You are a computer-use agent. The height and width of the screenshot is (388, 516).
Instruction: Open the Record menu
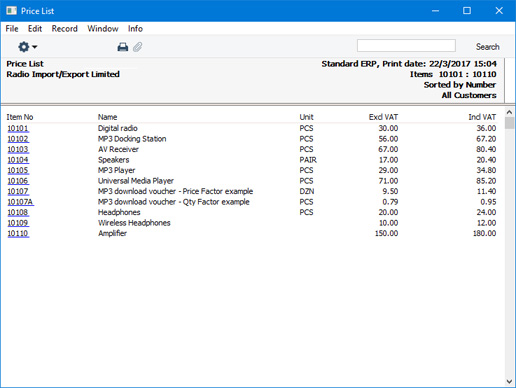click(x=64, y=29)
